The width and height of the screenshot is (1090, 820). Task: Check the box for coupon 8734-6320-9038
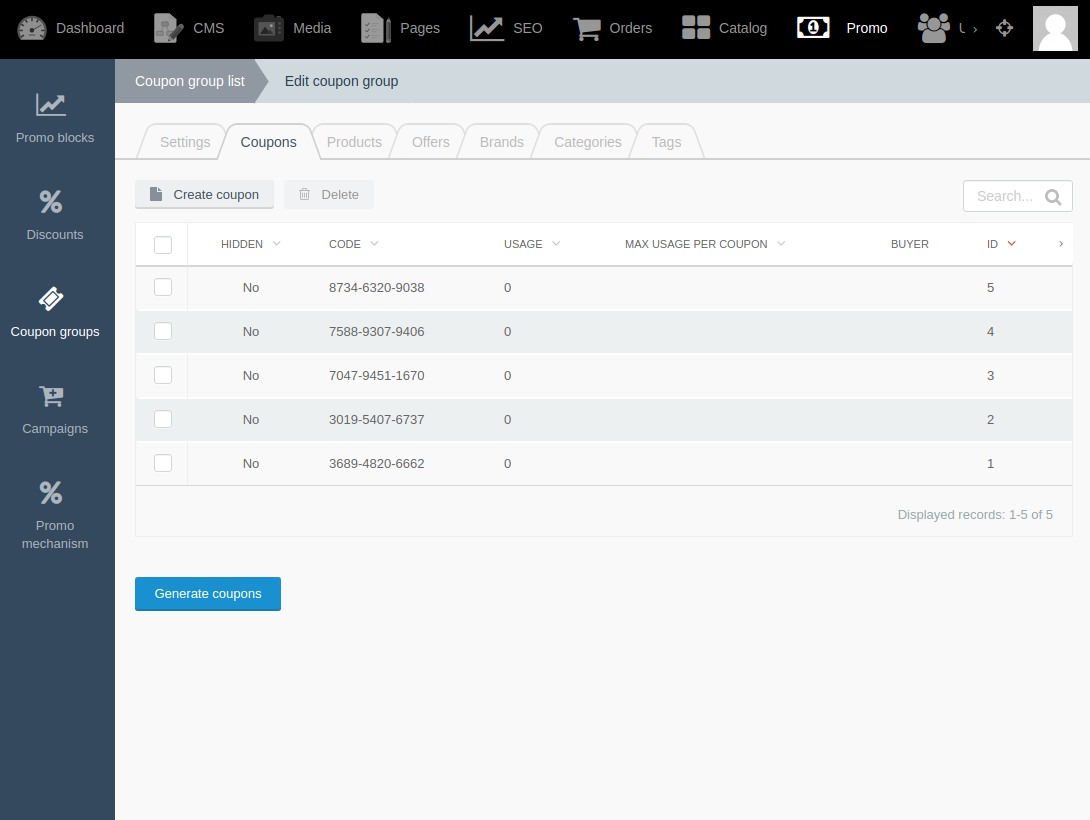163,287
